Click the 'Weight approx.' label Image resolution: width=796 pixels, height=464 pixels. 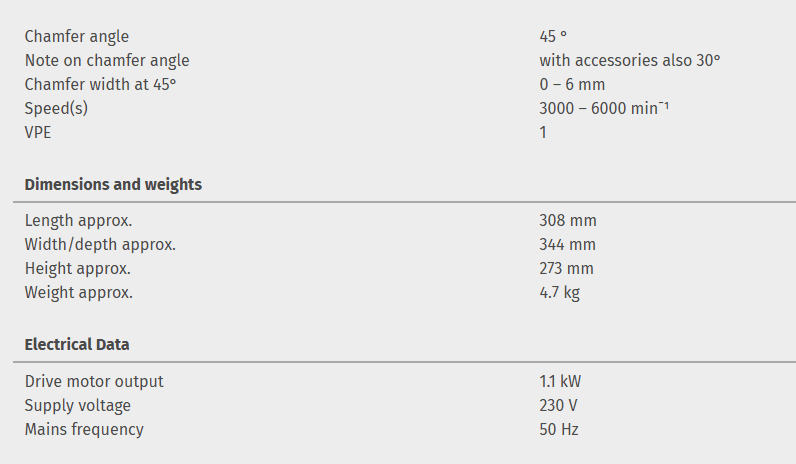(x=79, y=293)
